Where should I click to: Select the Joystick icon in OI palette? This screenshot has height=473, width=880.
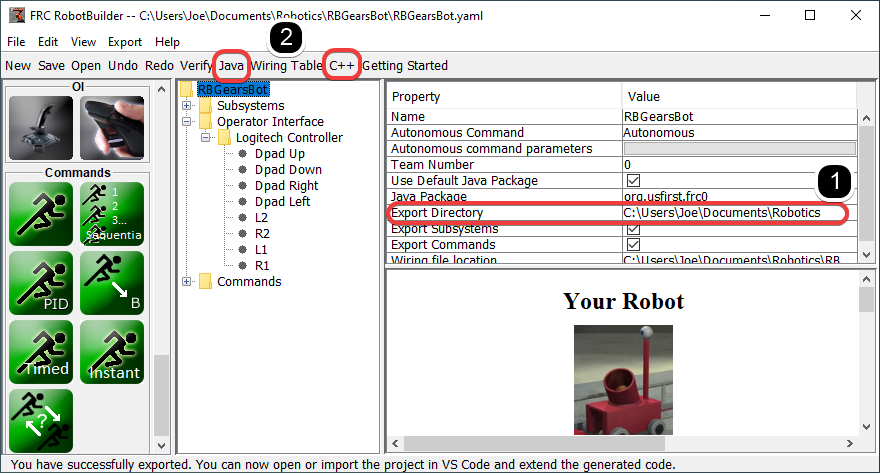41,128
